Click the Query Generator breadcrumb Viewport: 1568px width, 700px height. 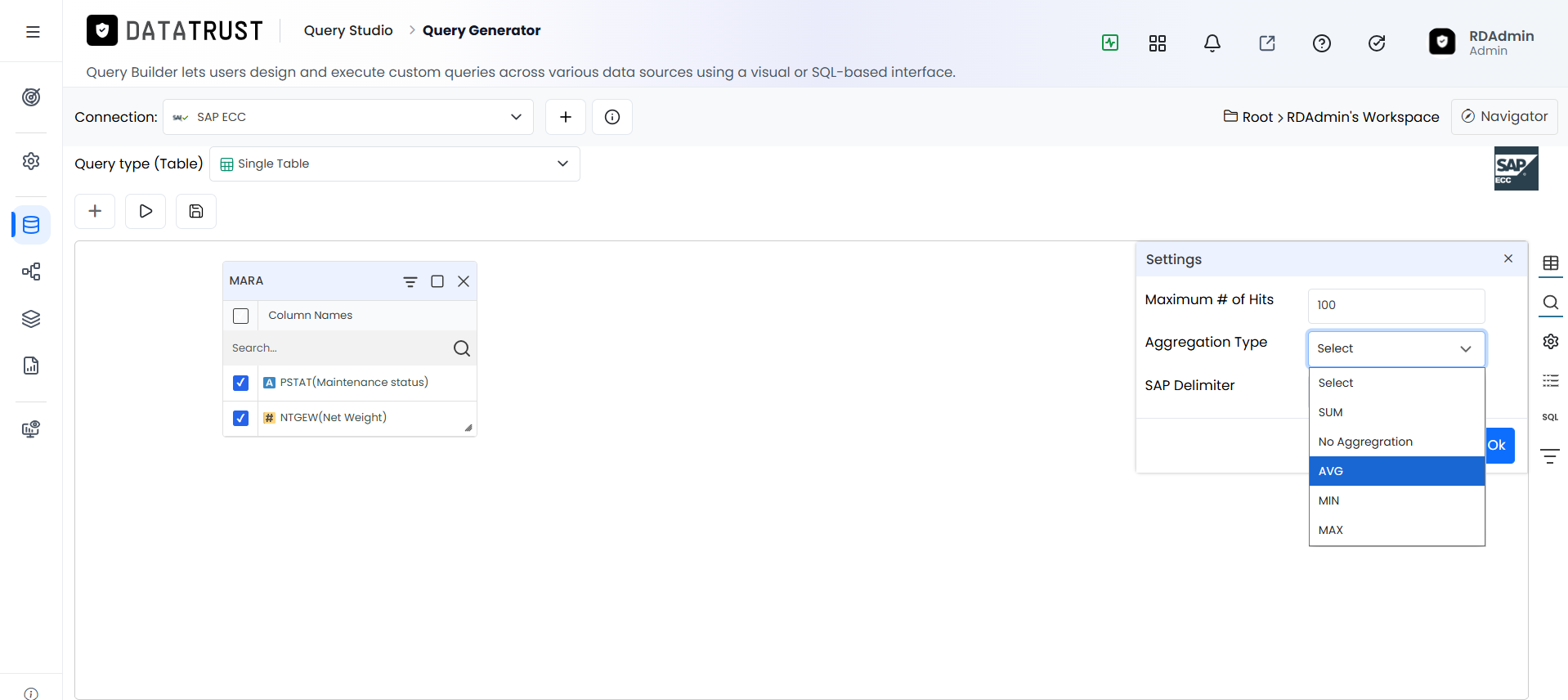[x=482, y=30]
